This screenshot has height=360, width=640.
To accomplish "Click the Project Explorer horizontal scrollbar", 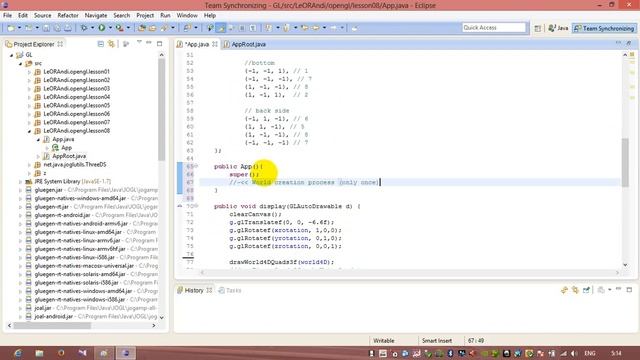I will pos(52,325).
